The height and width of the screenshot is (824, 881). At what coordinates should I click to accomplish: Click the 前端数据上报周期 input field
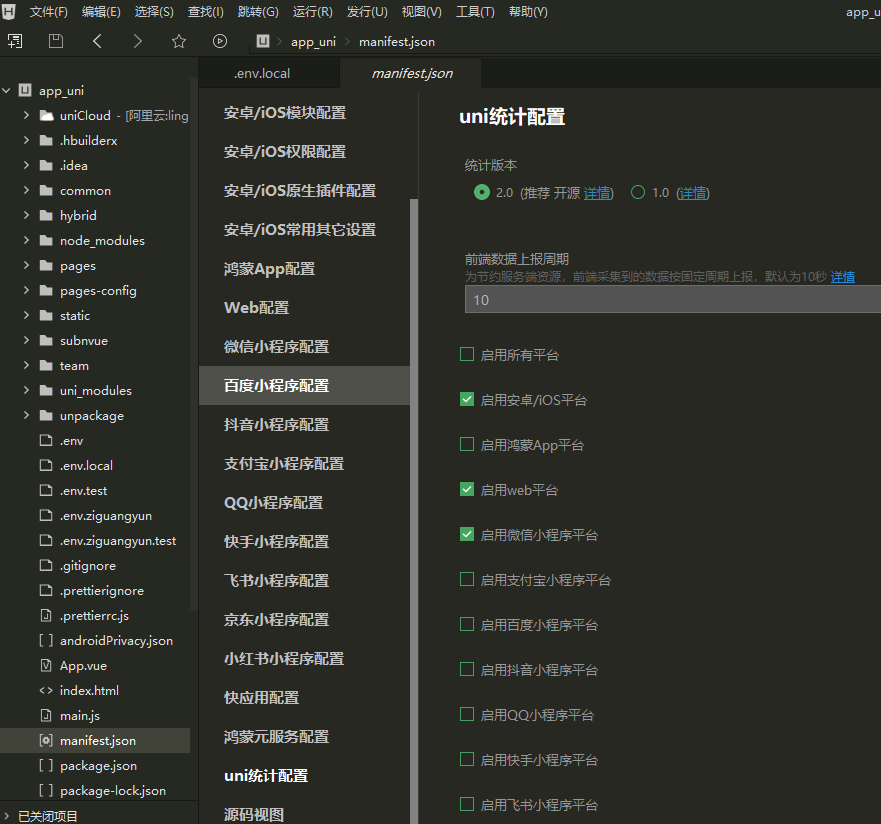tap(670, 299)
